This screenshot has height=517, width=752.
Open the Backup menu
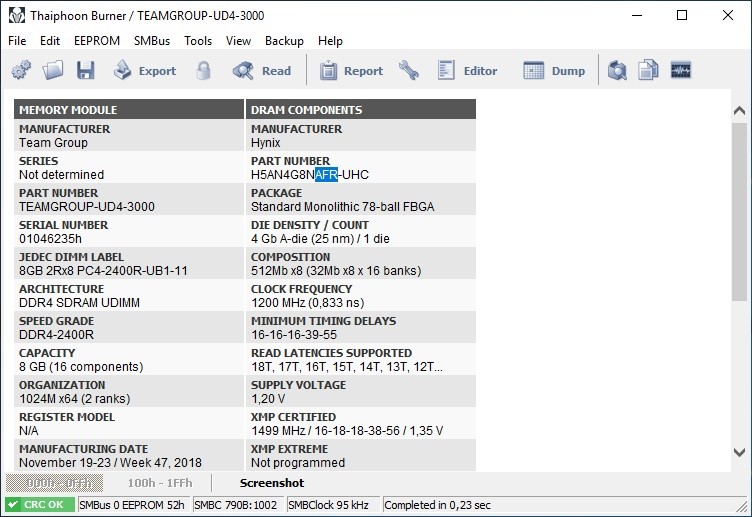point(284,41)
